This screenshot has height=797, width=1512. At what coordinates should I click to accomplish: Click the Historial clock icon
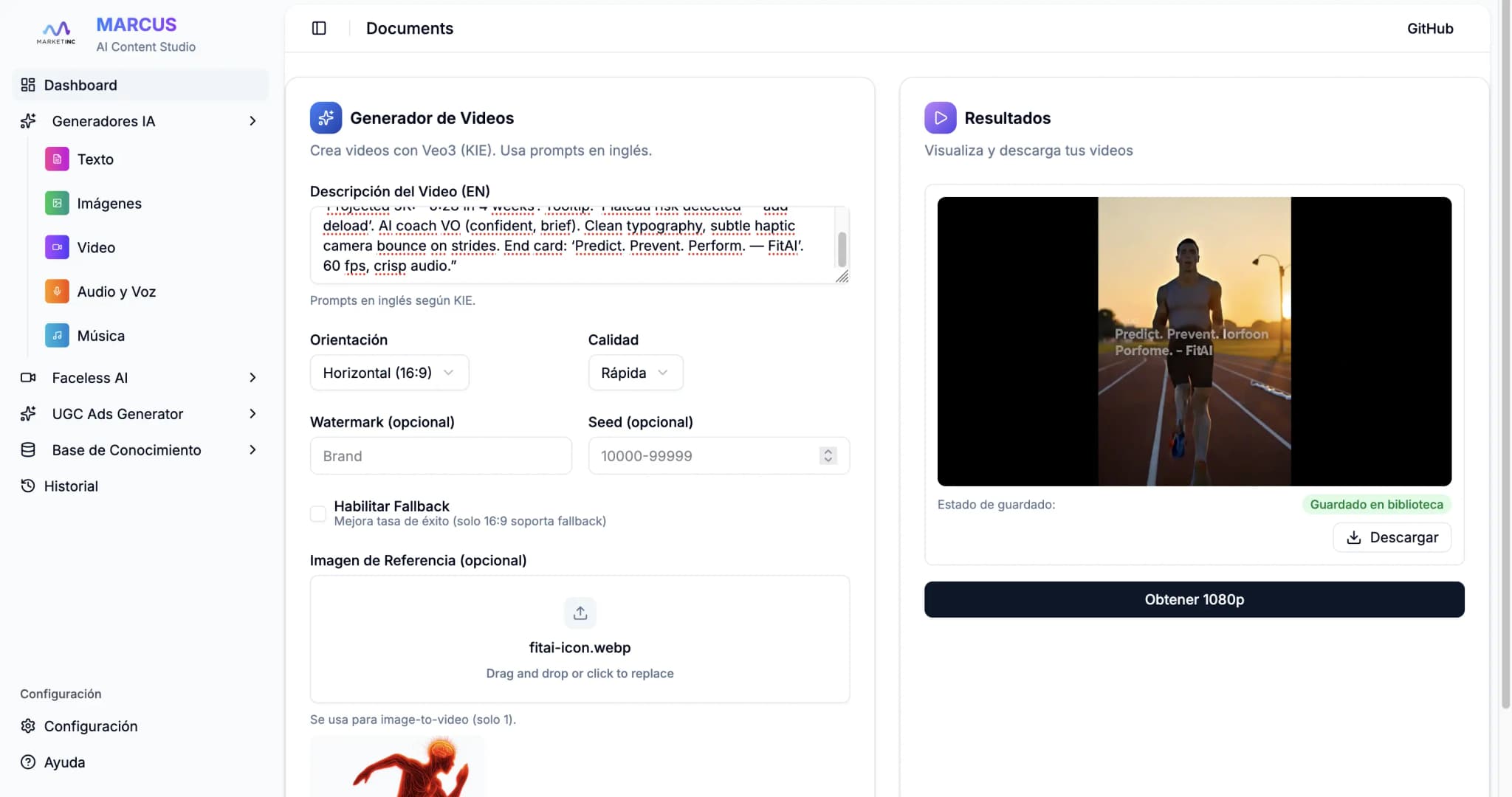coord(28,486)
